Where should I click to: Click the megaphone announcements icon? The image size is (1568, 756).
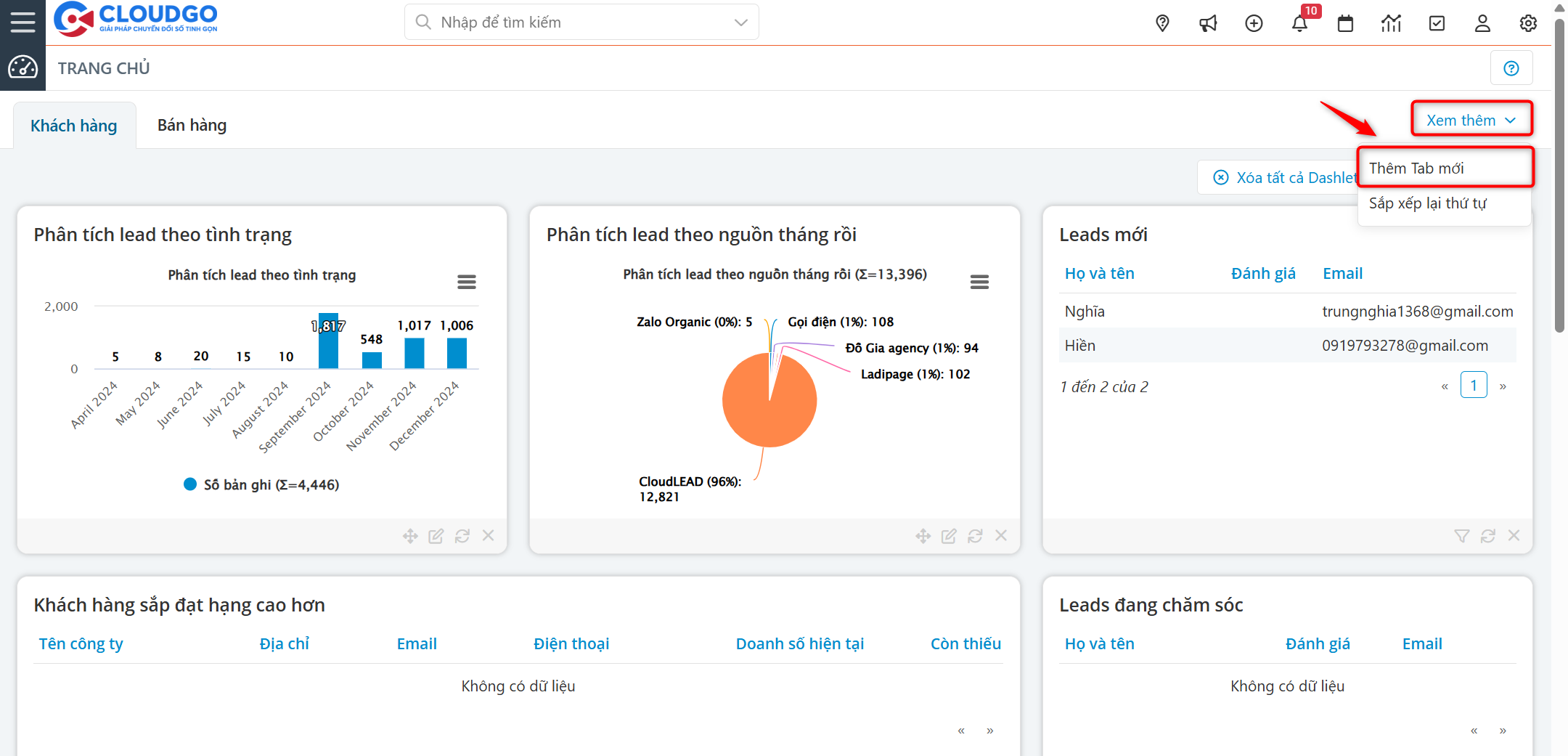point(1208,23)
